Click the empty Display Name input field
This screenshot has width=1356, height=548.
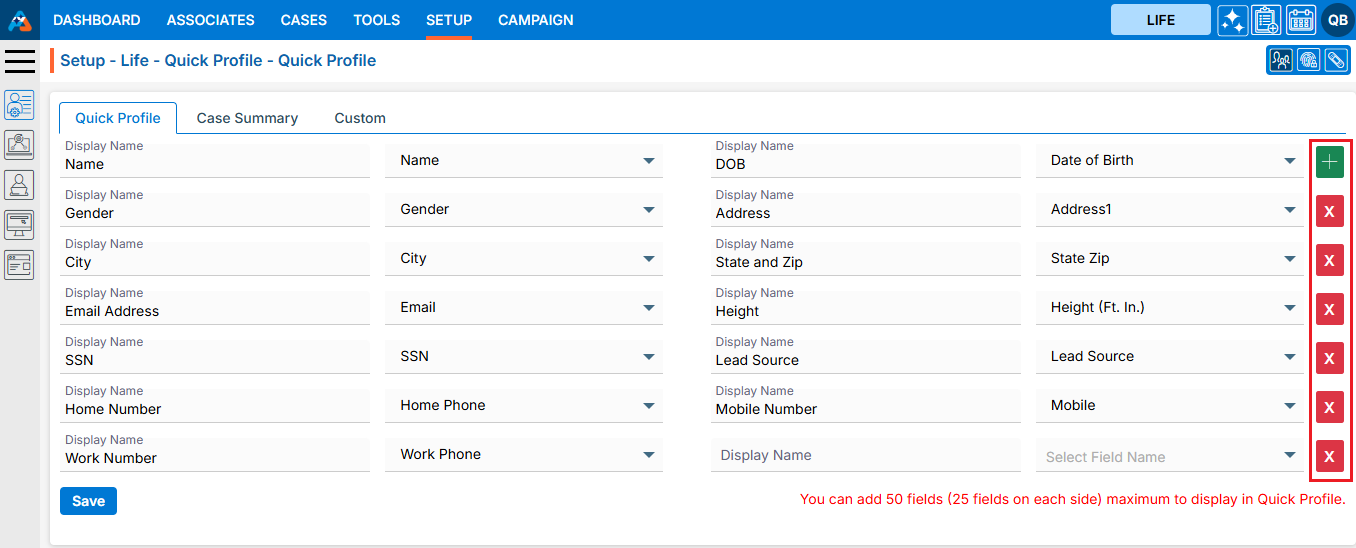(x=865, y=455)
